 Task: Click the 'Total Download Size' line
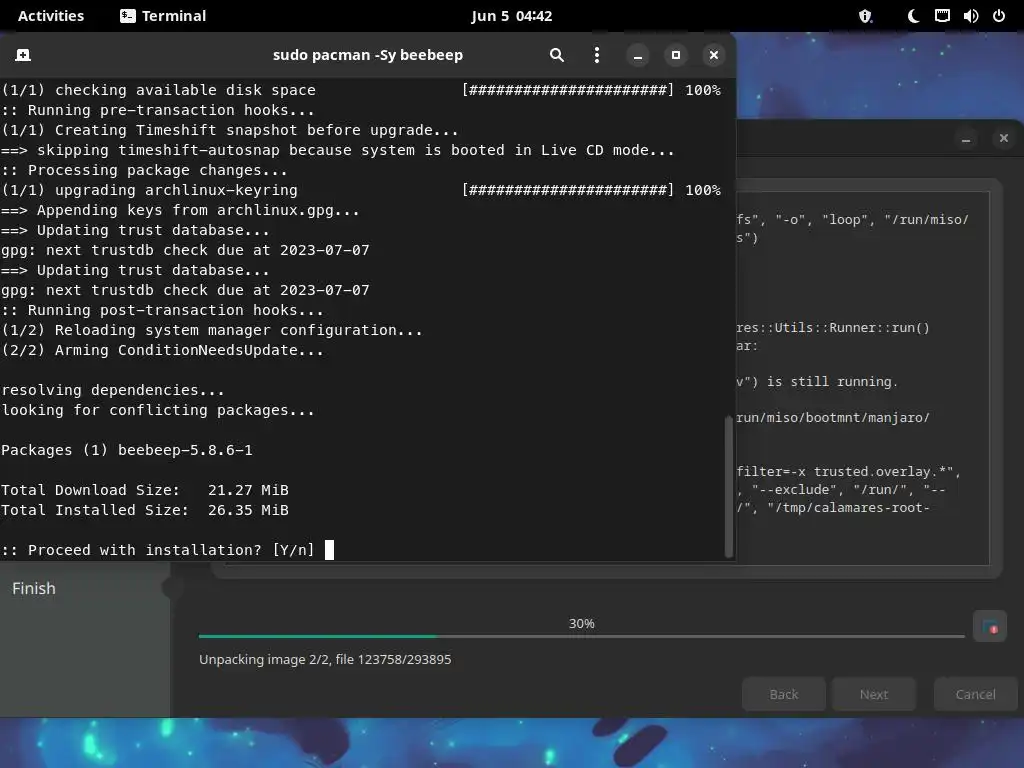point(144,490)
